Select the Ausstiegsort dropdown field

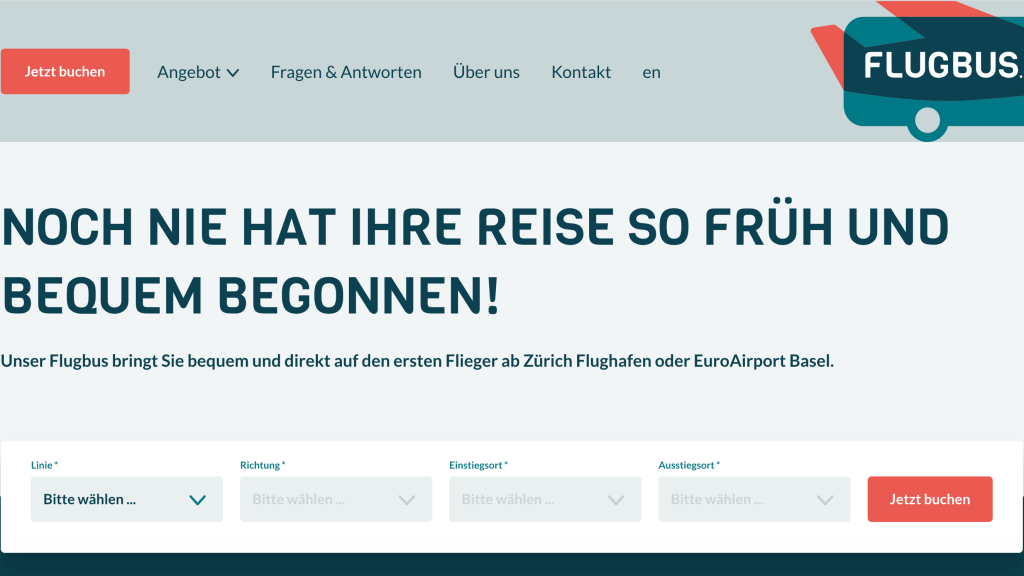point(753,499)
